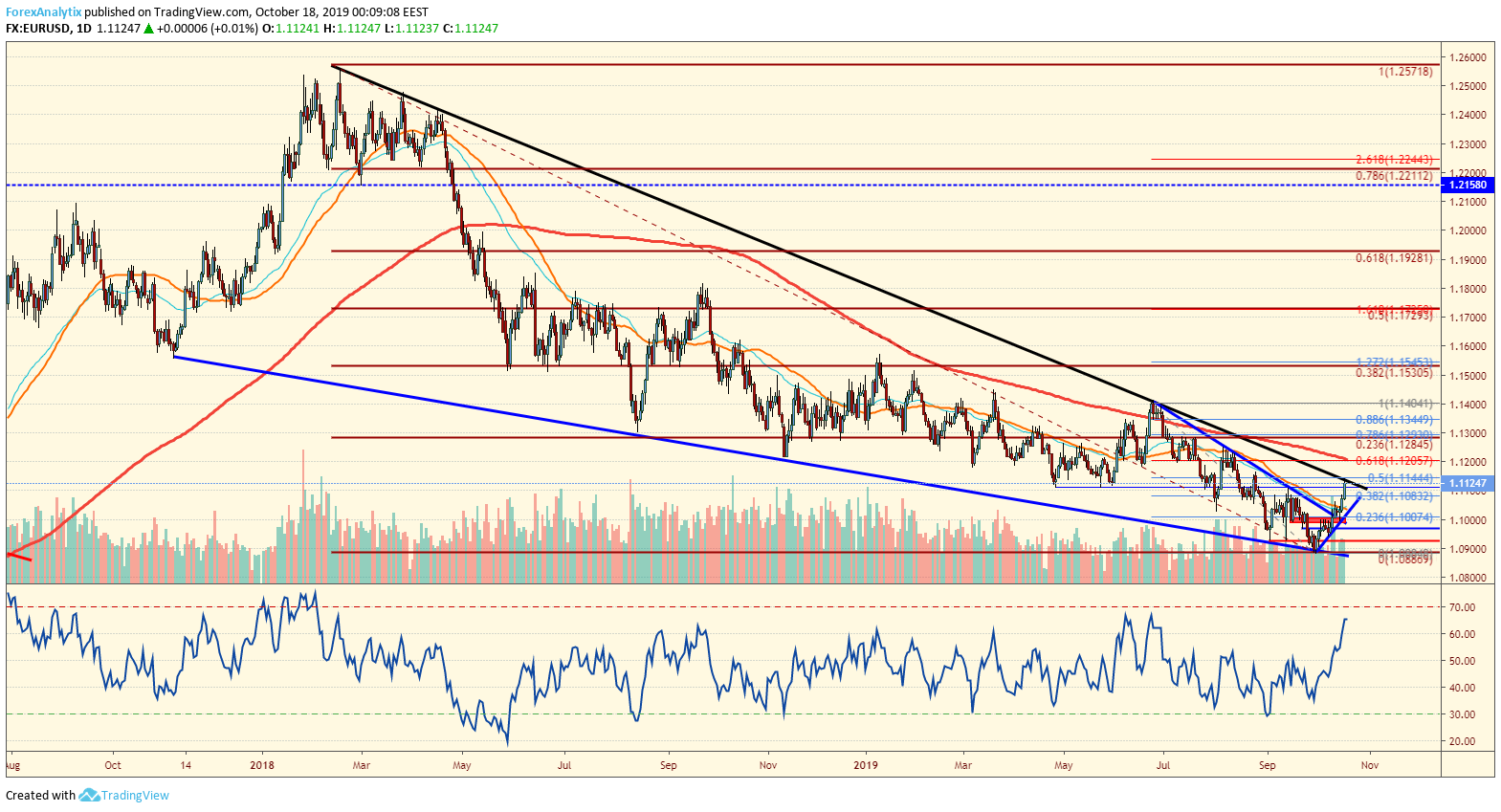Click the 0.236(1.10074) Fibonacci label
This screenshot has width=1501, height=812.
(1394, 517)
